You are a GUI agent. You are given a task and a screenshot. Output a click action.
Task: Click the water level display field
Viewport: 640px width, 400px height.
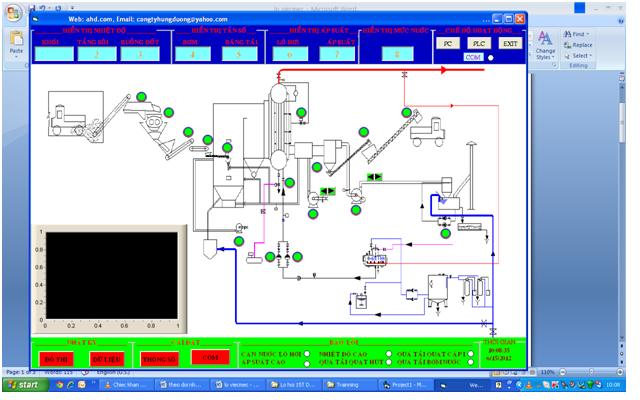click(397, 55)
